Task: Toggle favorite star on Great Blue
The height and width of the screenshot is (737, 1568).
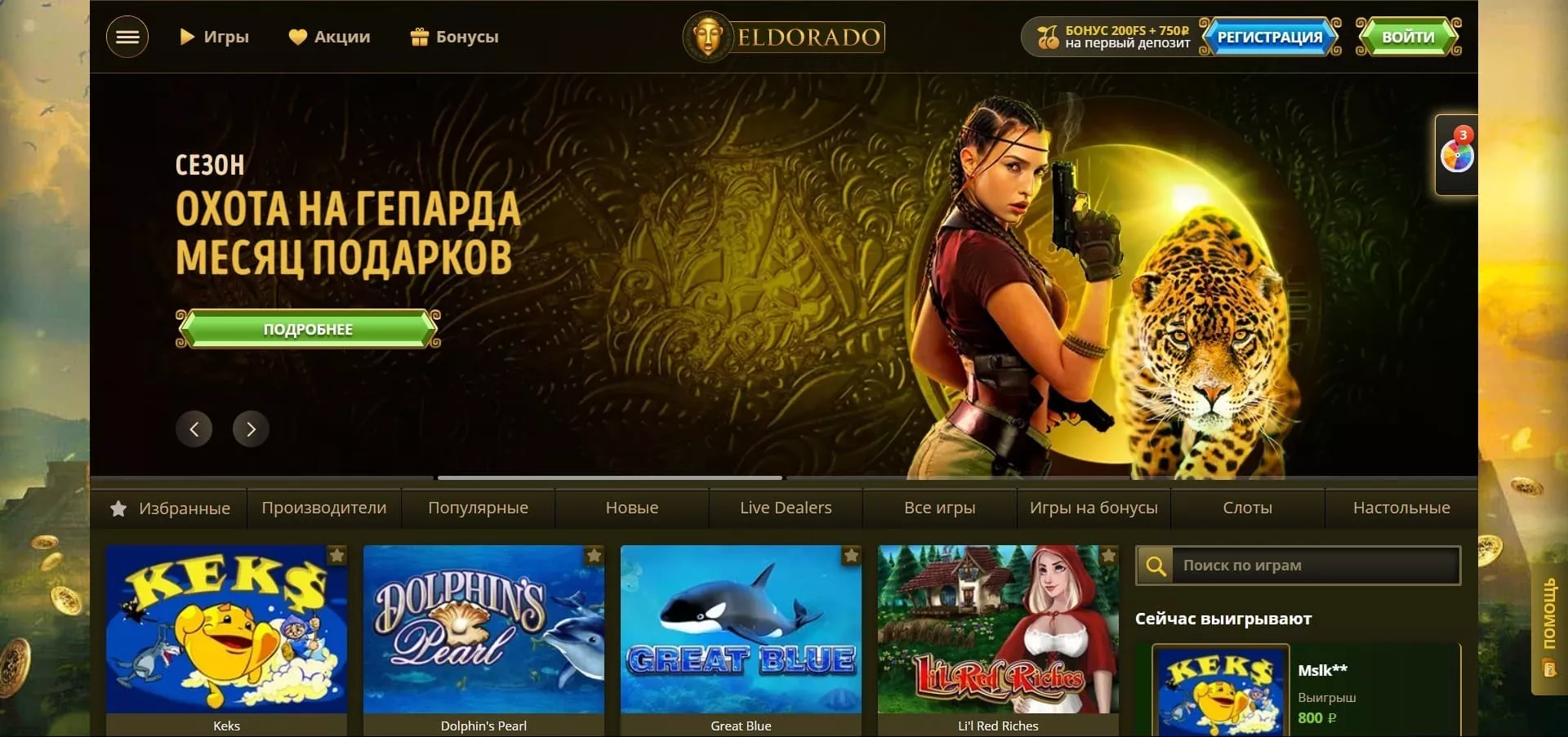Action: click(x=851, y=556)
